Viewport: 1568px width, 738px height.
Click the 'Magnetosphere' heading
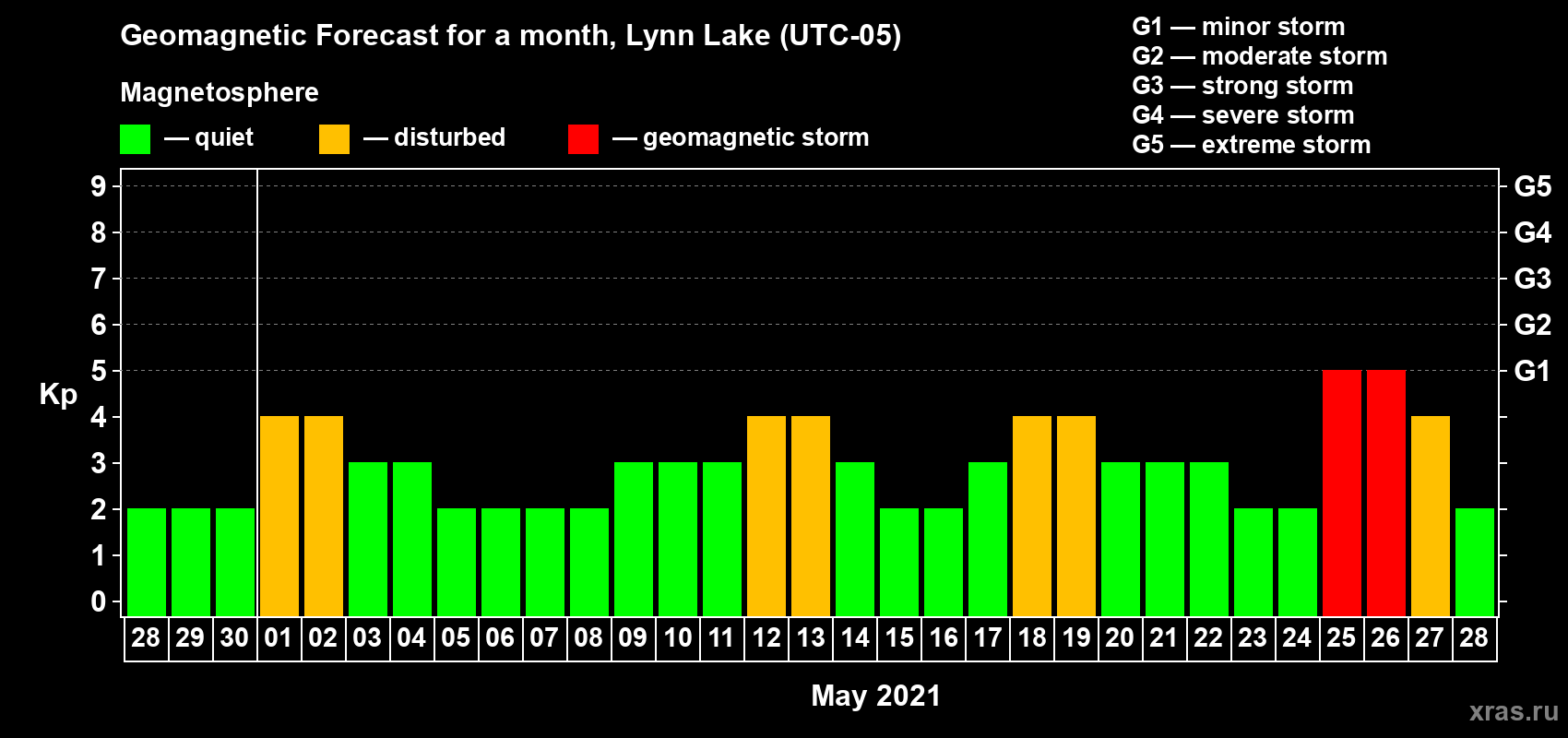pyautogui.click(x=220, y=92)
